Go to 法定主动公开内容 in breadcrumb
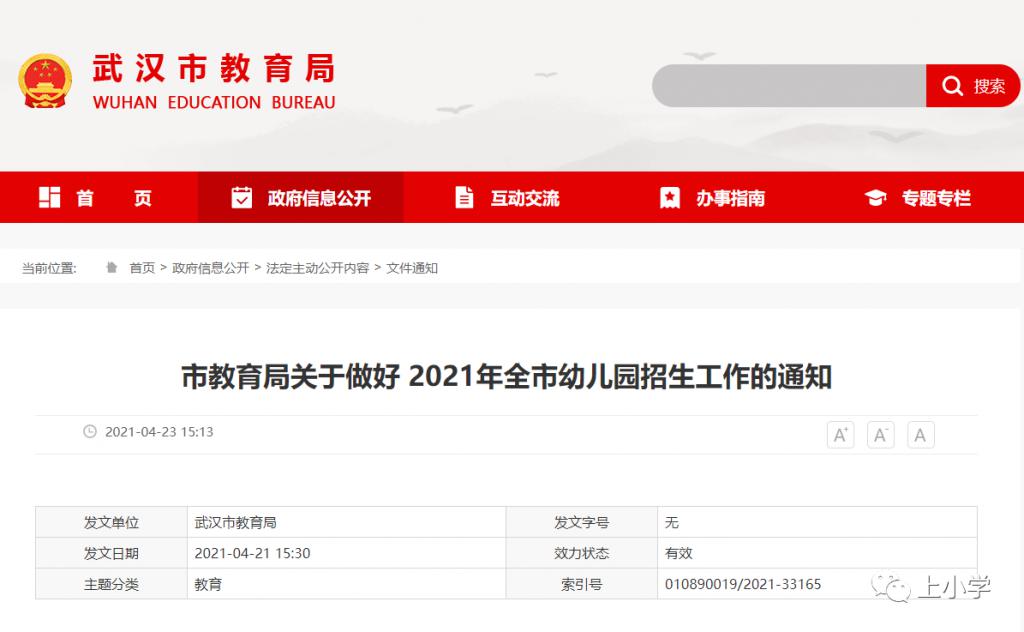 [317, 268]
